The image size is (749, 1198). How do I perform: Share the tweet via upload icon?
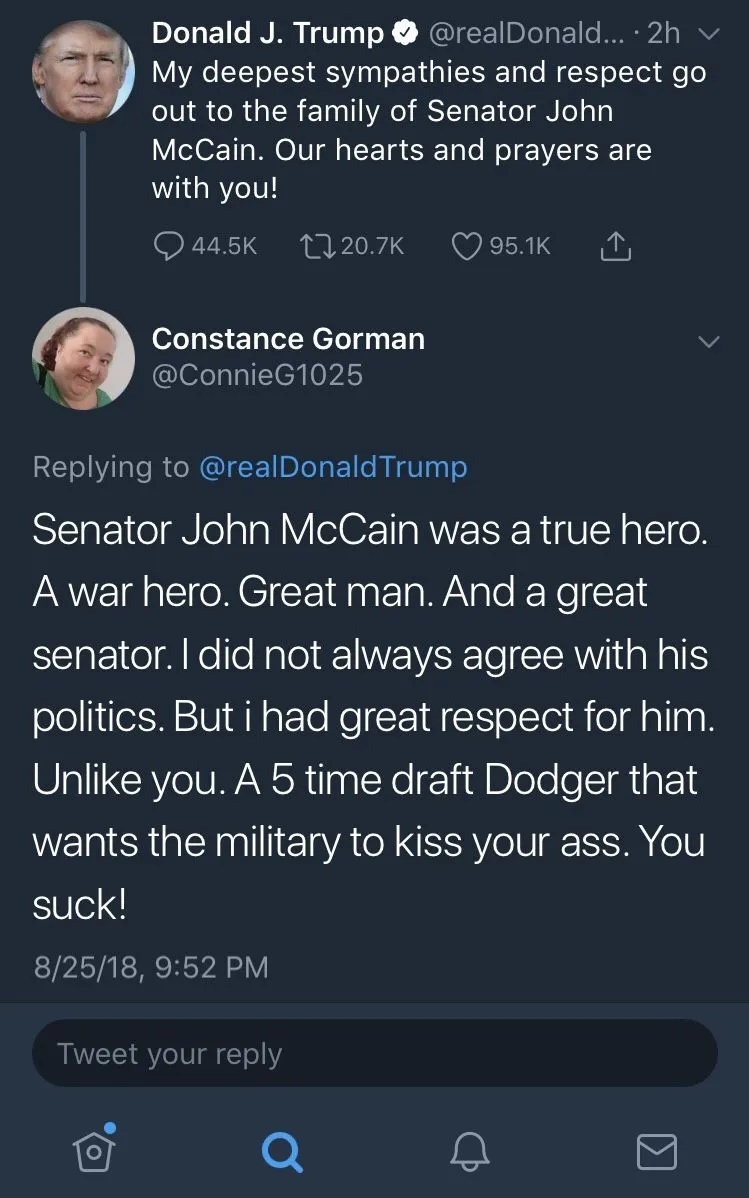(616, 245)
